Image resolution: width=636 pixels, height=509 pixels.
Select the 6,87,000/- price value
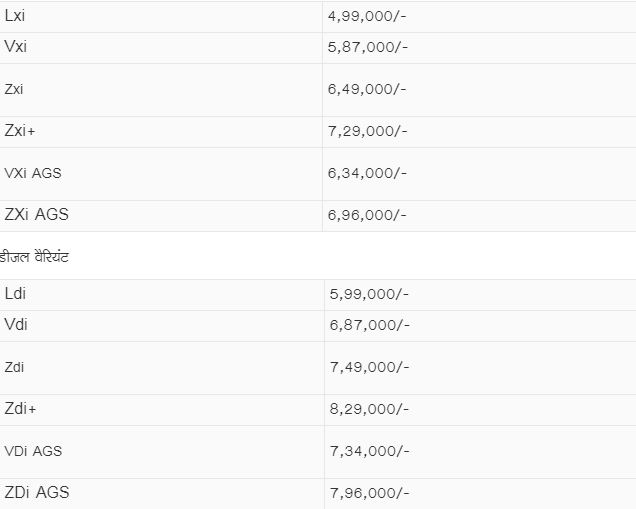click(x=369, y=325)
